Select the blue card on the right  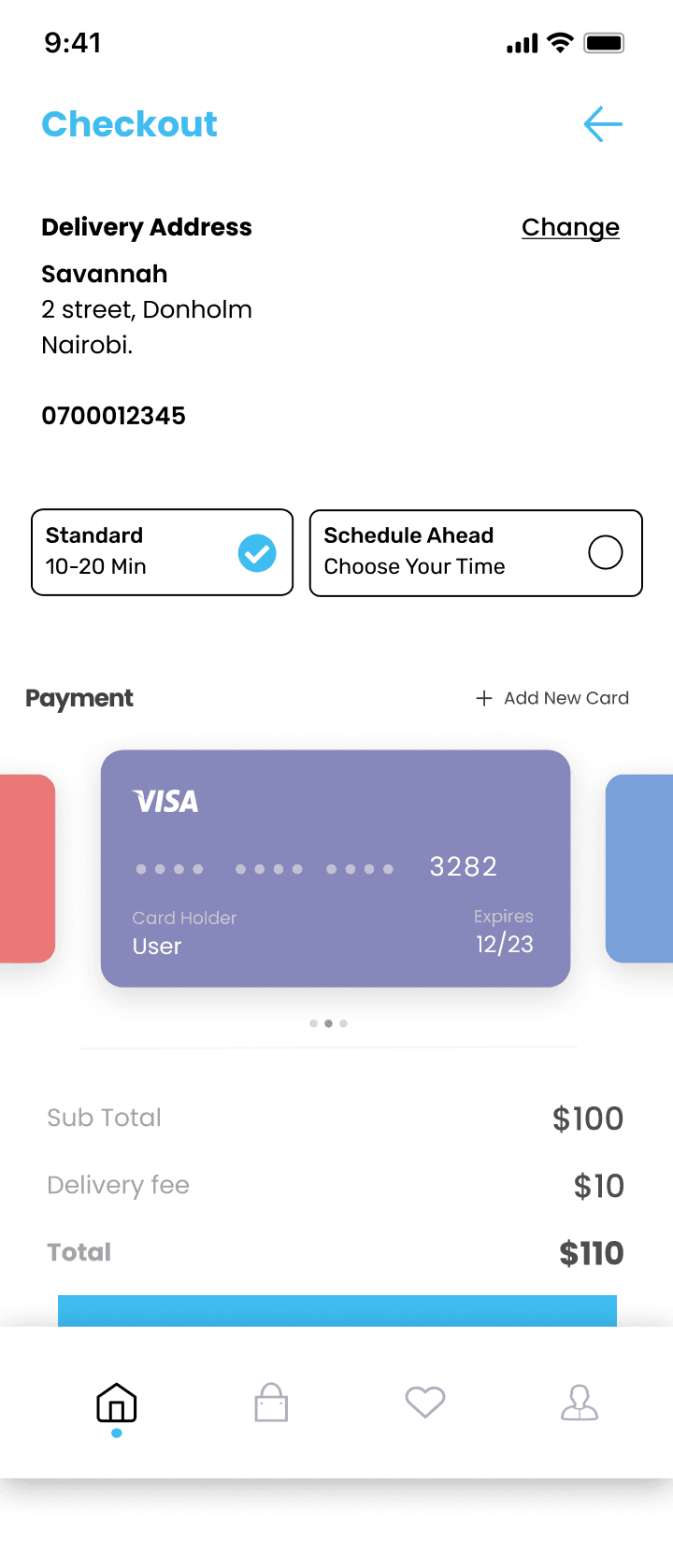pyautogui.click(x=639, y=868)
